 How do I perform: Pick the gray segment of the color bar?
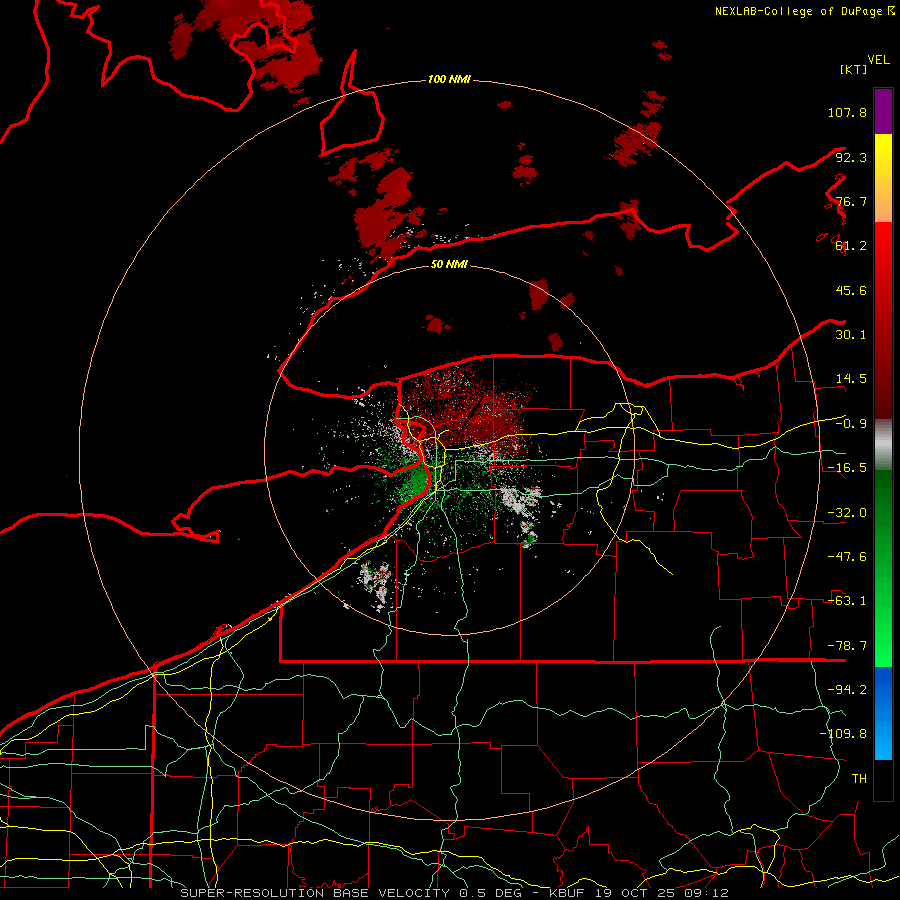coord(883,444)
